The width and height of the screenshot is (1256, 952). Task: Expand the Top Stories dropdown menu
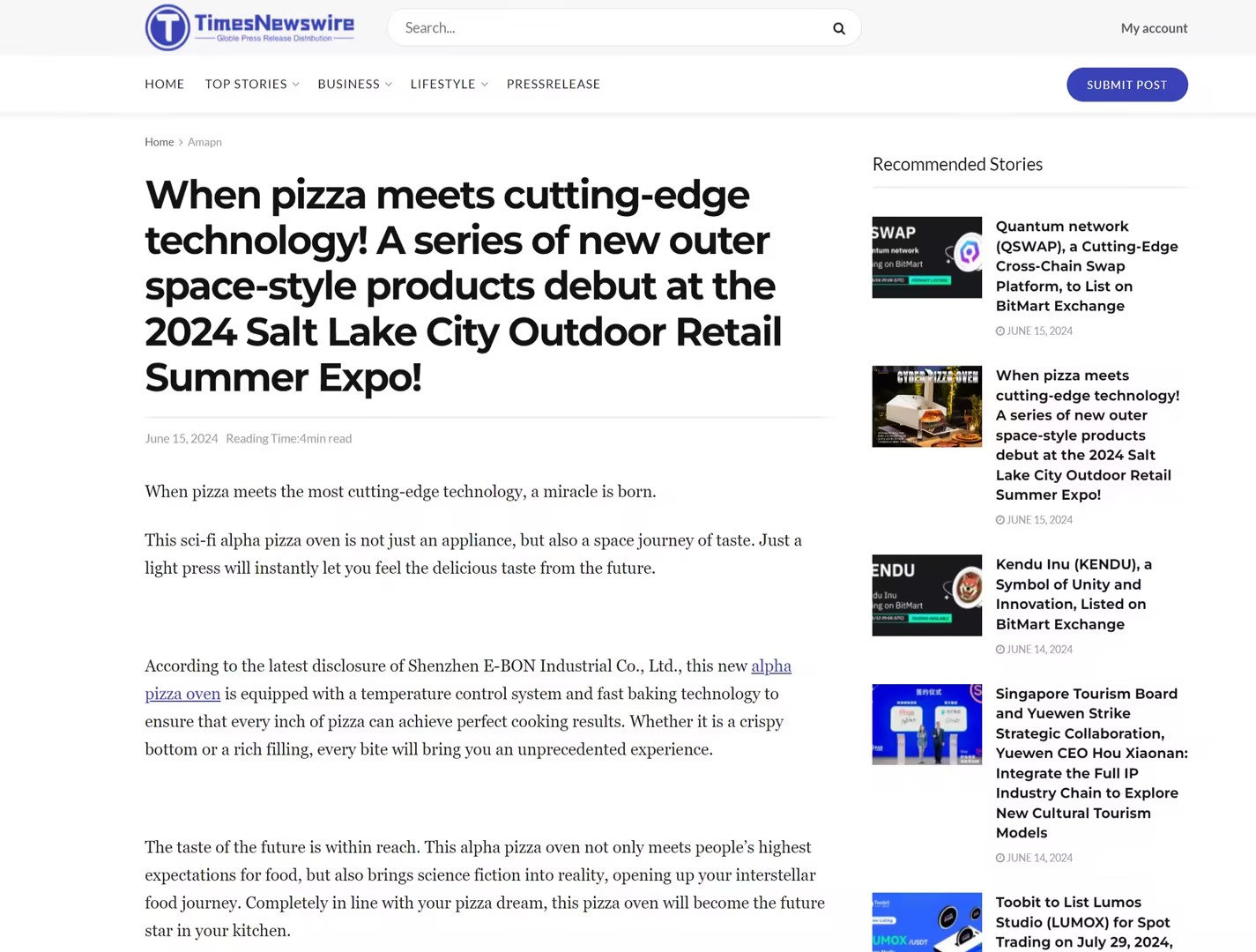pyautogui.click(x=252, y=84)
